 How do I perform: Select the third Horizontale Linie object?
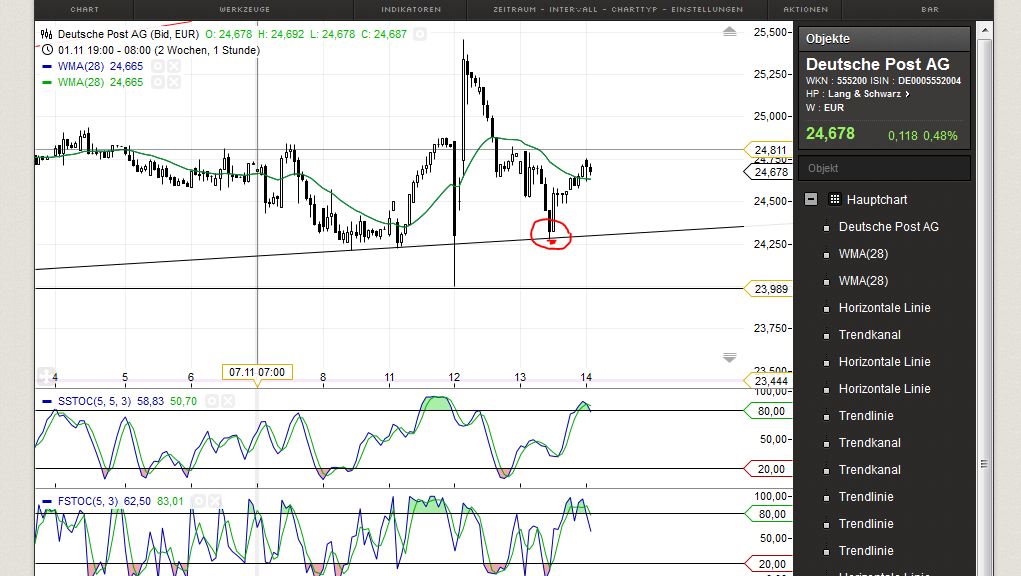click(x=884, y=389)
